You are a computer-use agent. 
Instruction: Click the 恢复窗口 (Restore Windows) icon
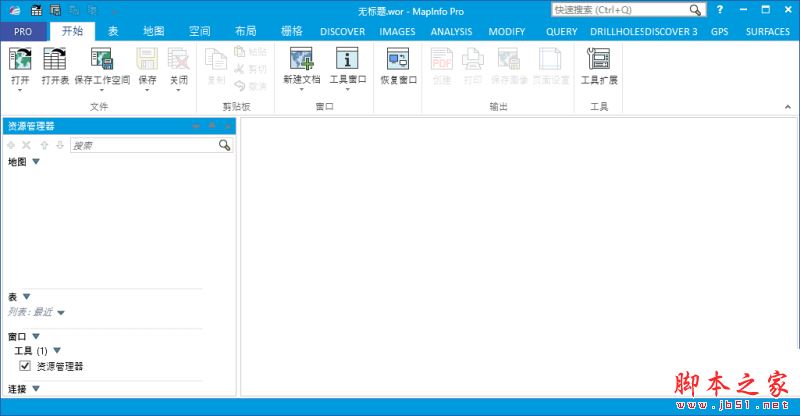point(398,59)
